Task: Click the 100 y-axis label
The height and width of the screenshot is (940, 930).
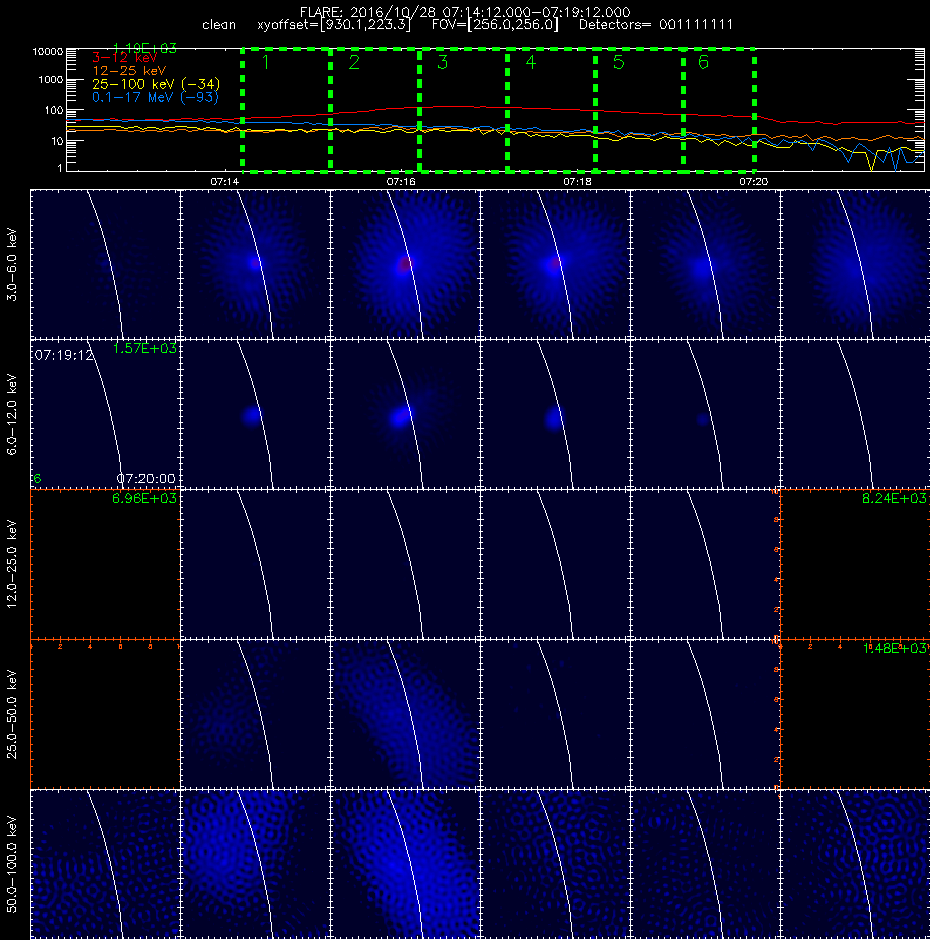Action: tap(53, 110)
